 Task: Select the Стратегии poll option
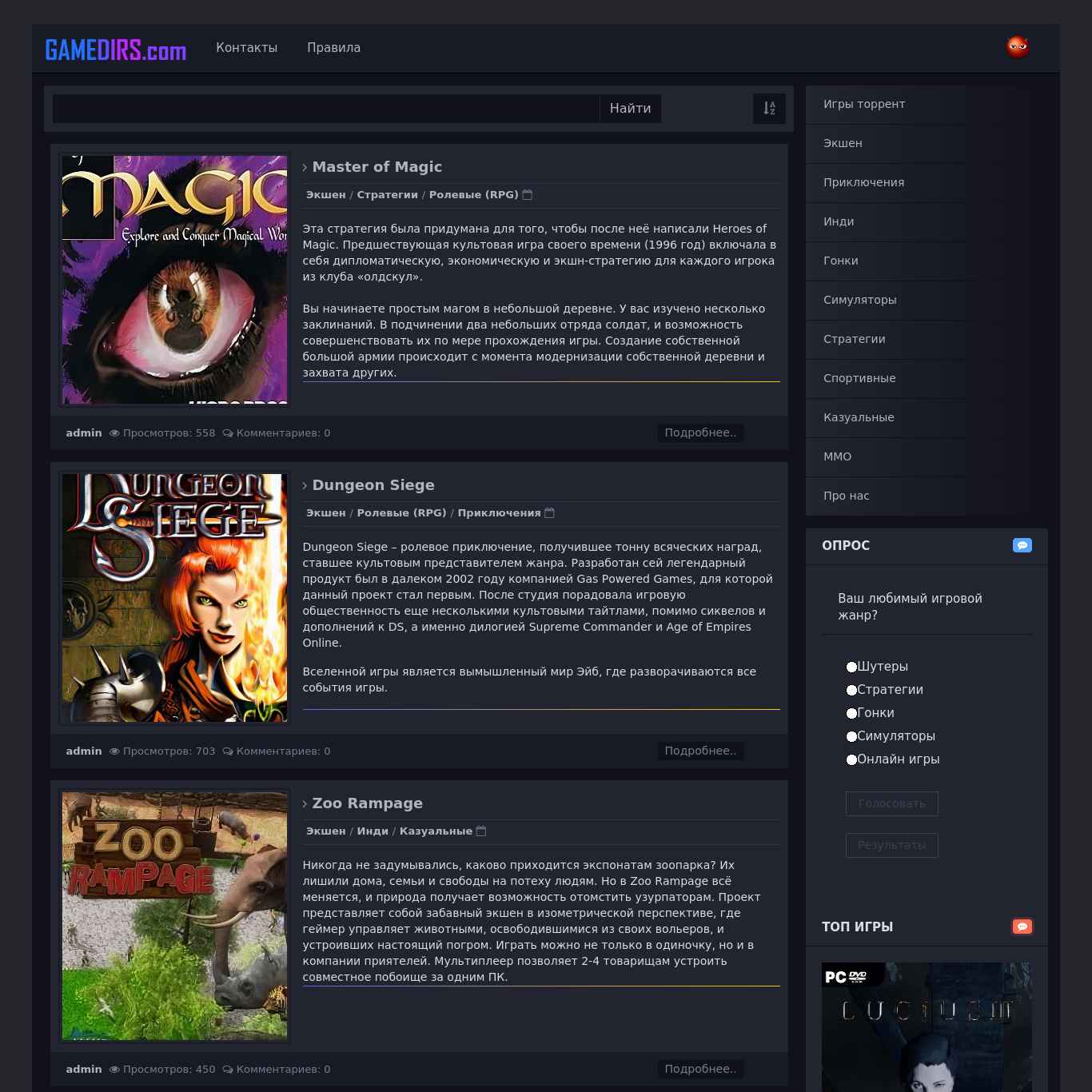click(x=851, y=690)
